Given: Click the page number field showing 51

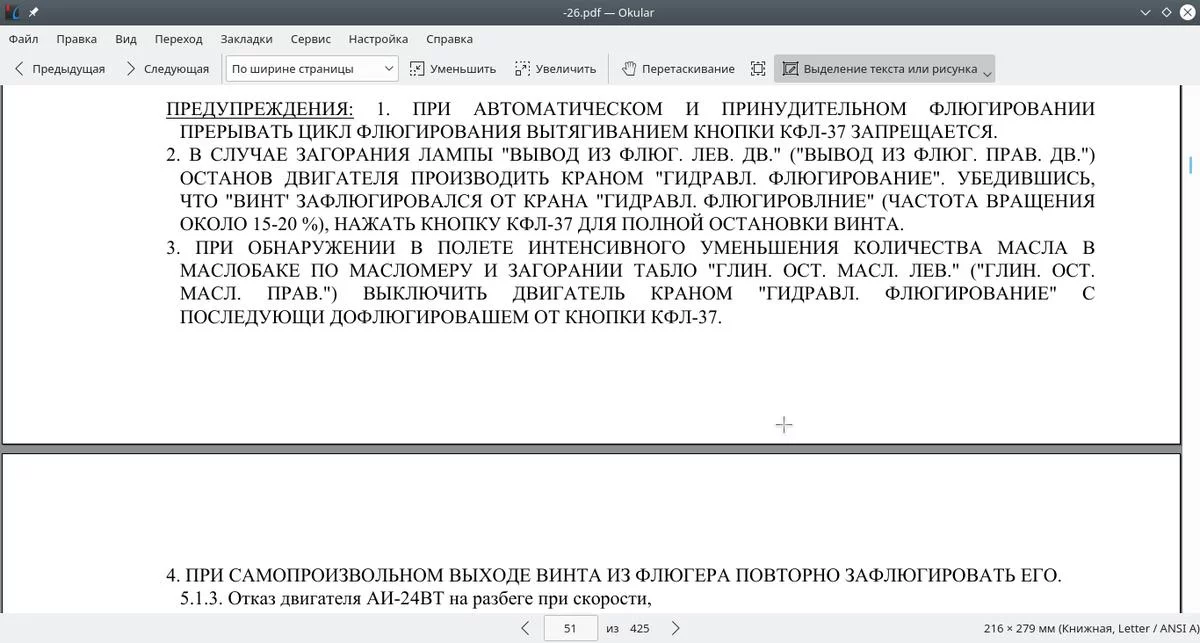Looking at the screenshot, I should point(570,628).
